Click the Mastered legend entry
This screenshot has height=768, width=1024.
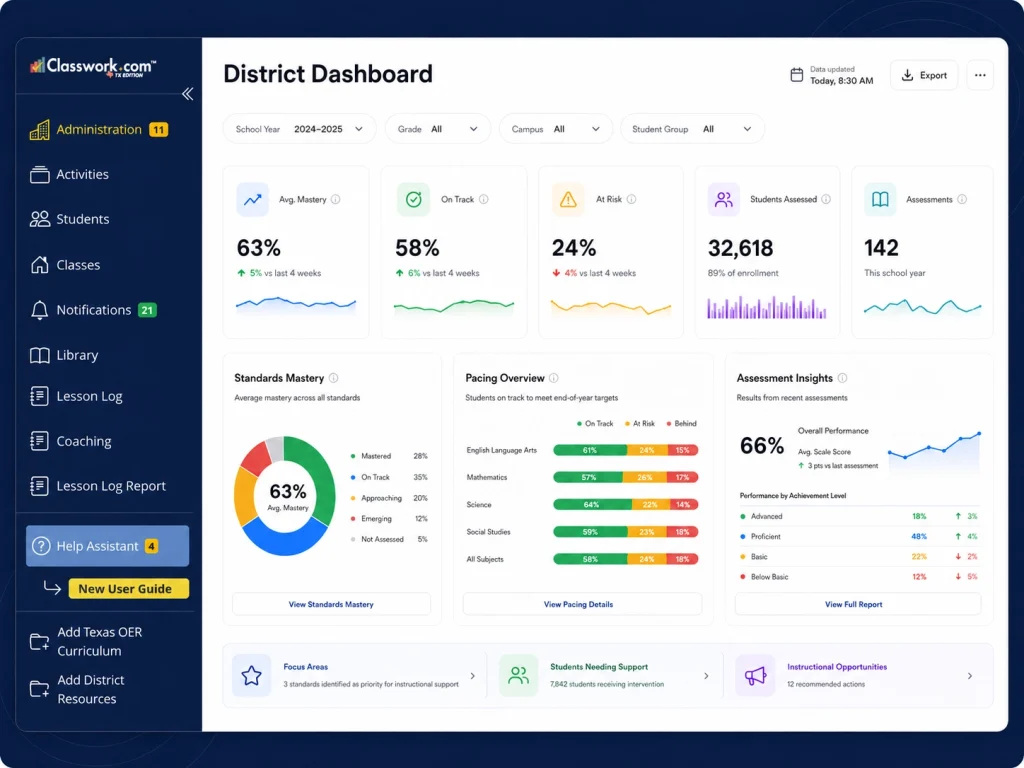(x=389, y=456)
